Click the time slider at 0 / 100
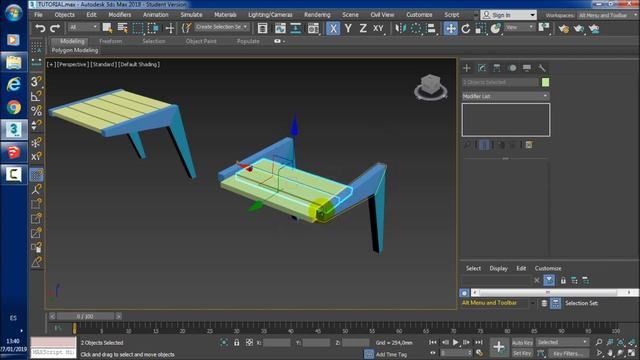Viewport: 640px width, 360px height. (85, 316)
